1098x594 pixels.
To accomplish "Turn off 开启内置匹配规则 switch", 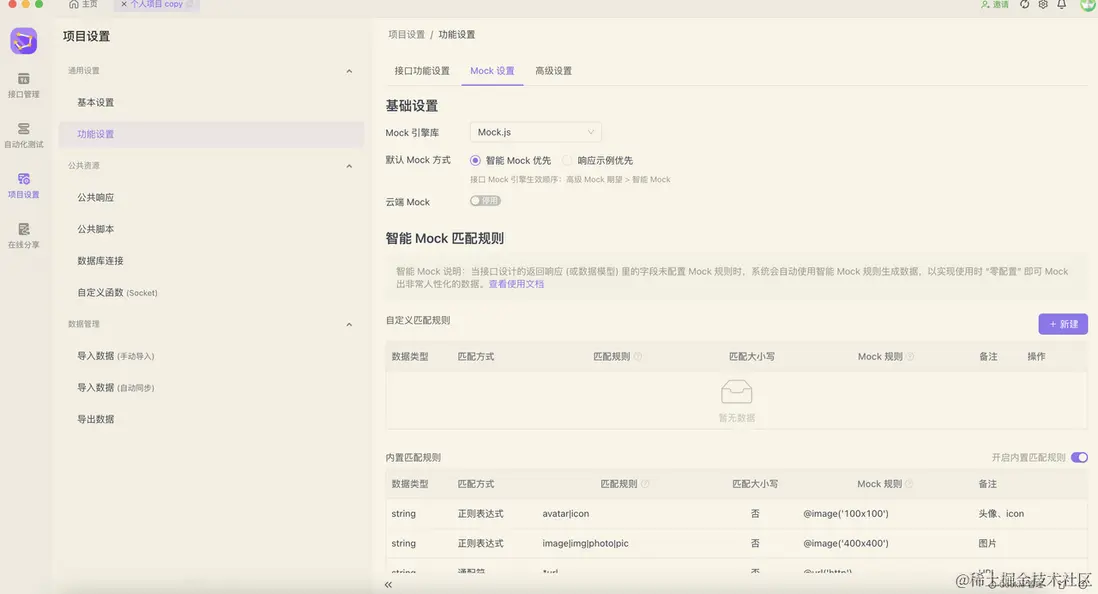I will tap(1079, 457).
